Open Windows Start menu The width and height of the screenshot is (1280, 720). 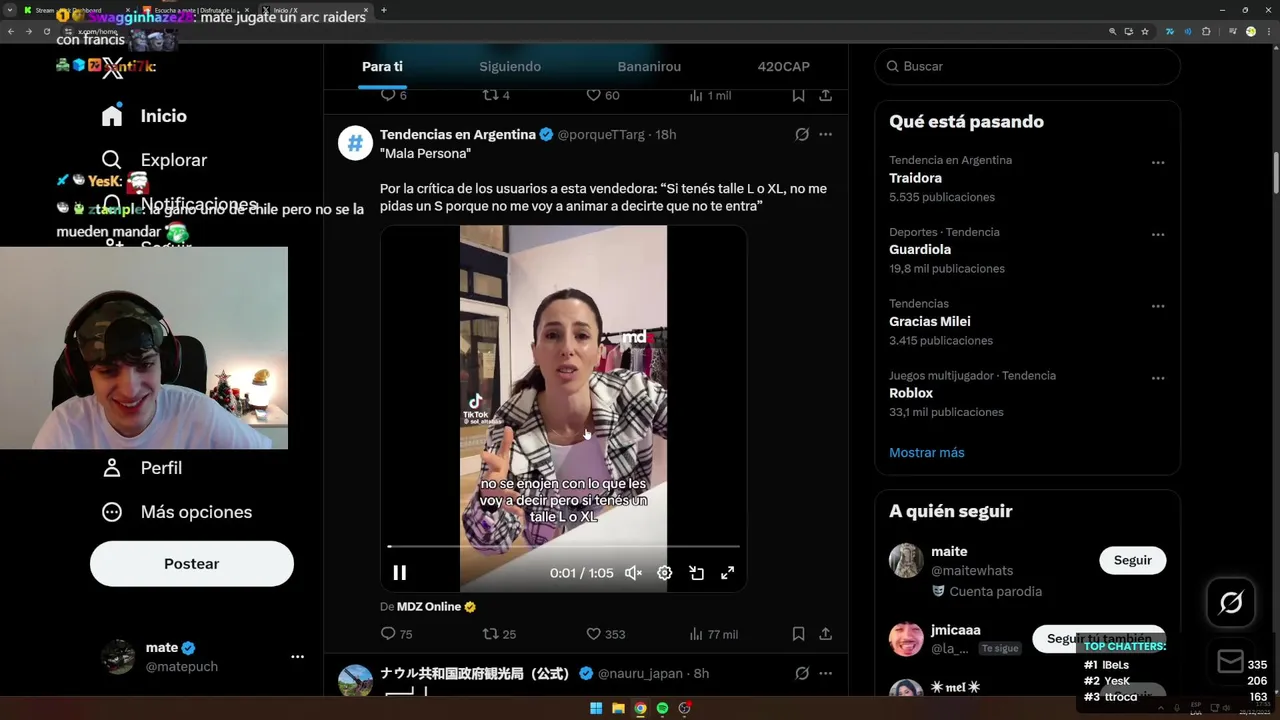pos(596,708)
